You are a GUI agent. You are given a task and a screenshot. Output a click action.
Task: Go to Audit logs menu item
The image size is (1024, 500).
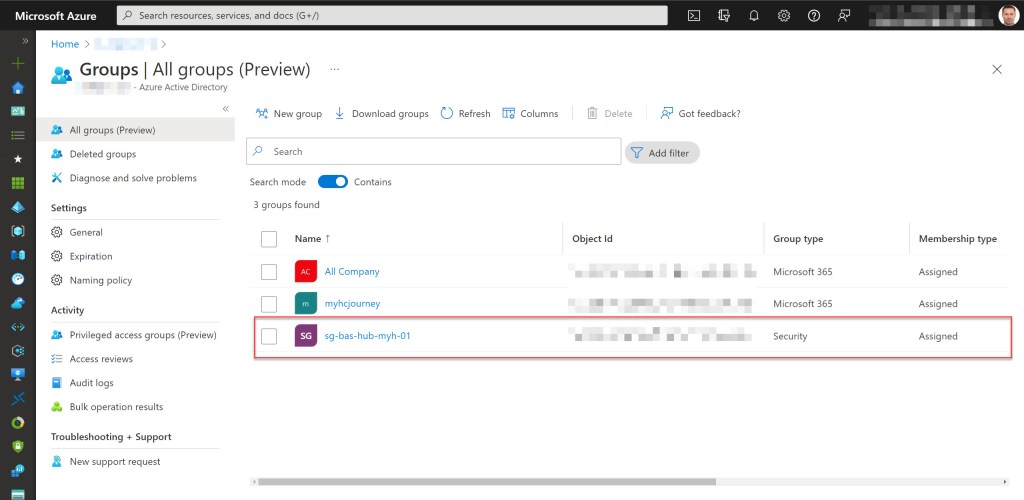pyautogui.click(x=91, y=383)
